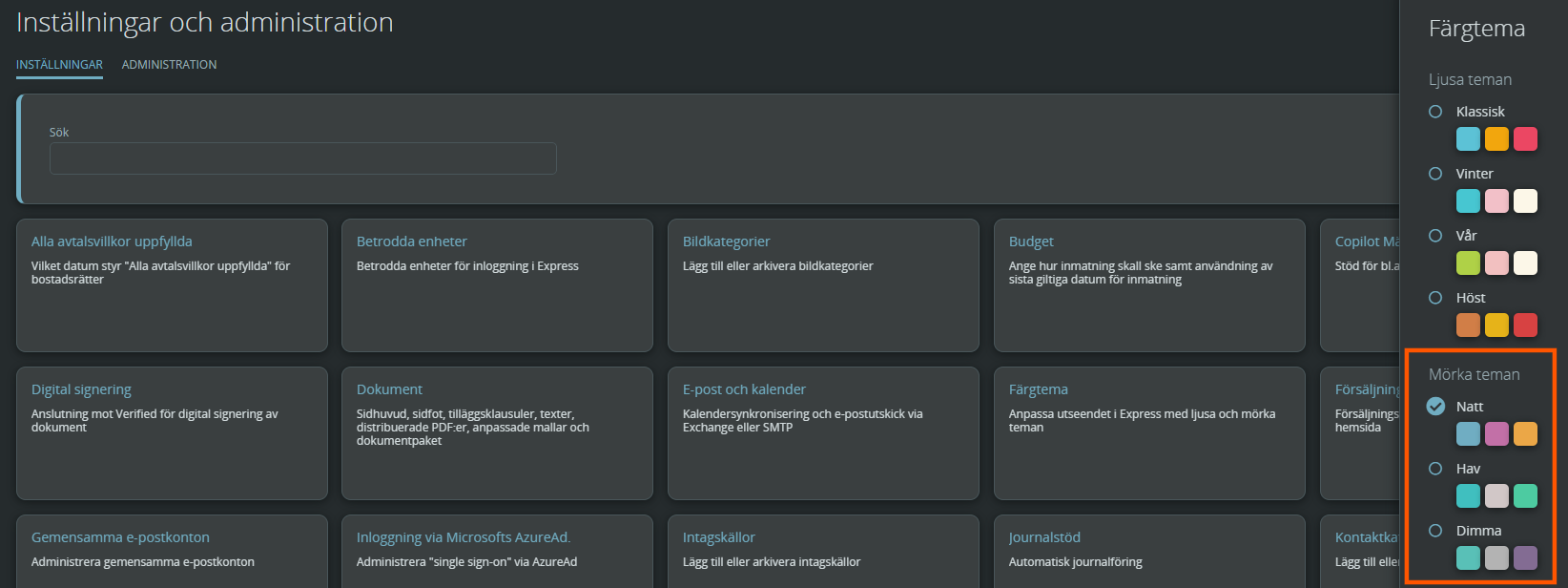Open the Alla avtalsvillkor uppfyllda setting
1568x588 pixels.
click(172, 285)
